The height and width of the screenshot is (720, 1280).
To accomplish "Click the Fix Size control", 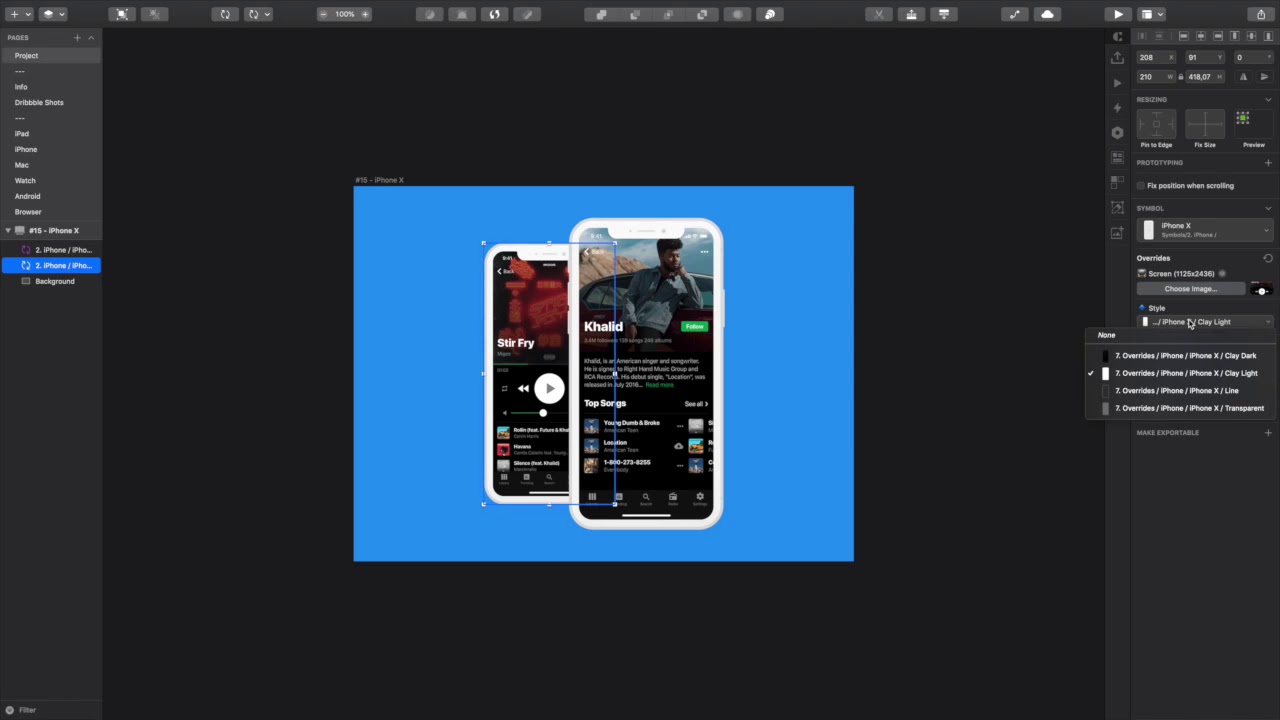I will 1205,124.
